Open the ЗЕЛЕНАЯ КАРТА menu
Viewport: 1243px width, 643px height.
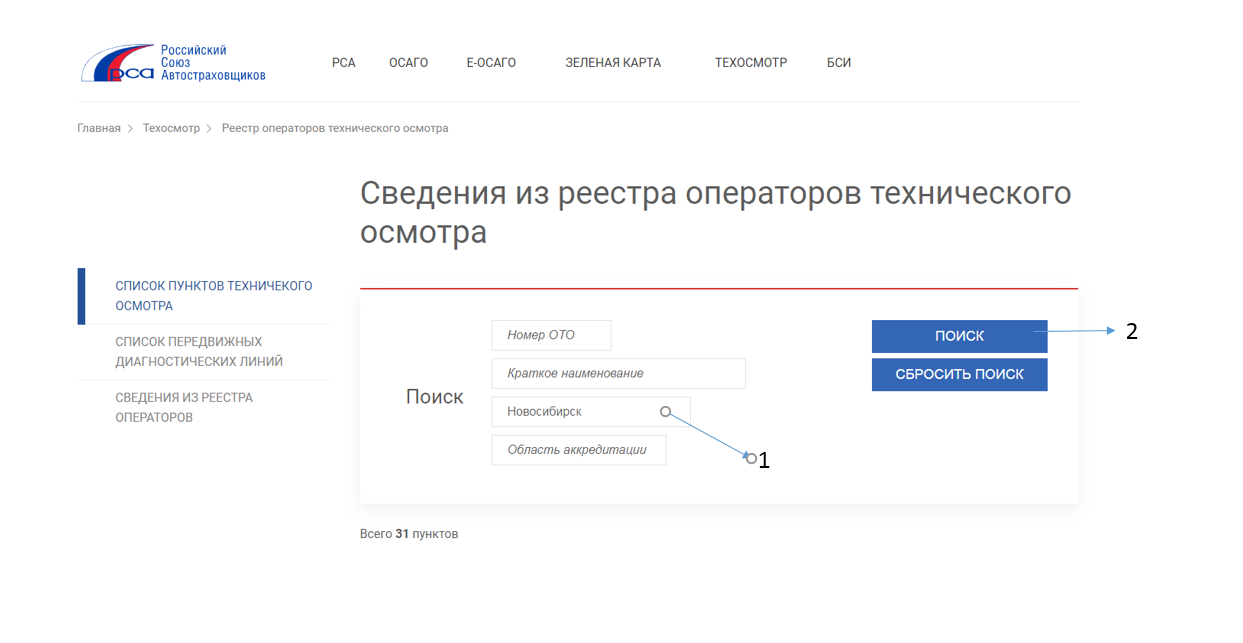click(612, 63)
